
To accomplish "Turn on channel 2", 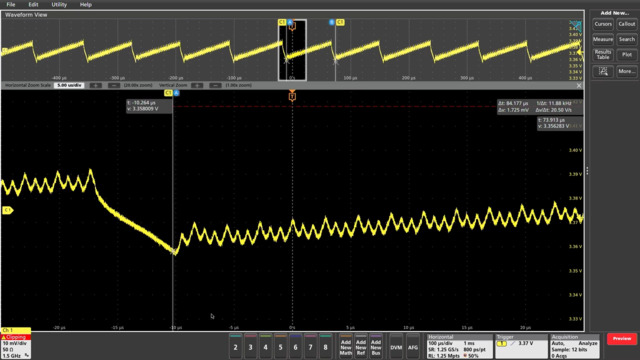I will click(x=236, y=347).
